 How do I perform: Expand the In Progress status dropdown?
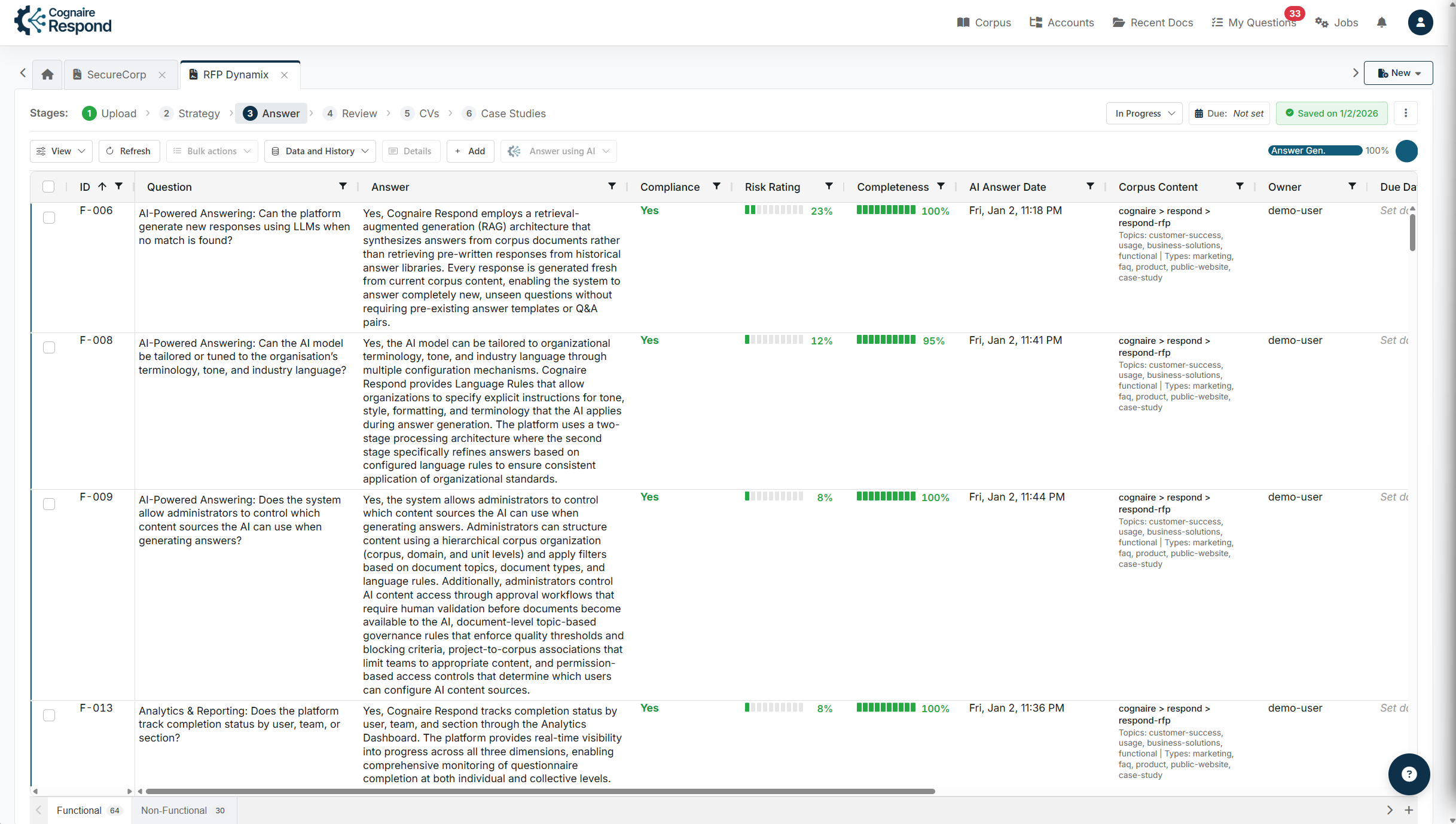tap(1144, 113)
